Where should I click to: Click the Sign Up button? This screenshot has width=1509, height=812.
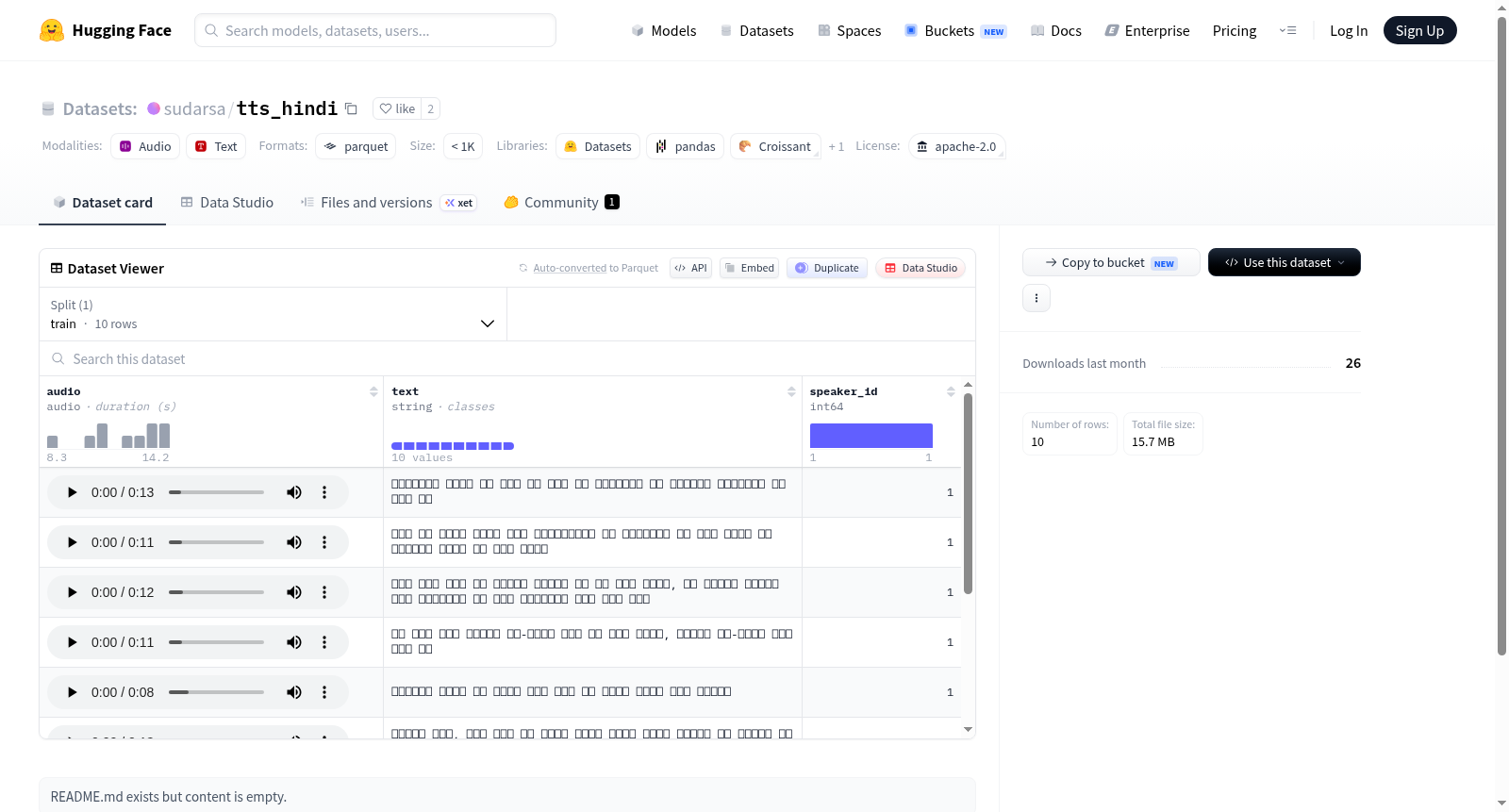(1419, 31)
